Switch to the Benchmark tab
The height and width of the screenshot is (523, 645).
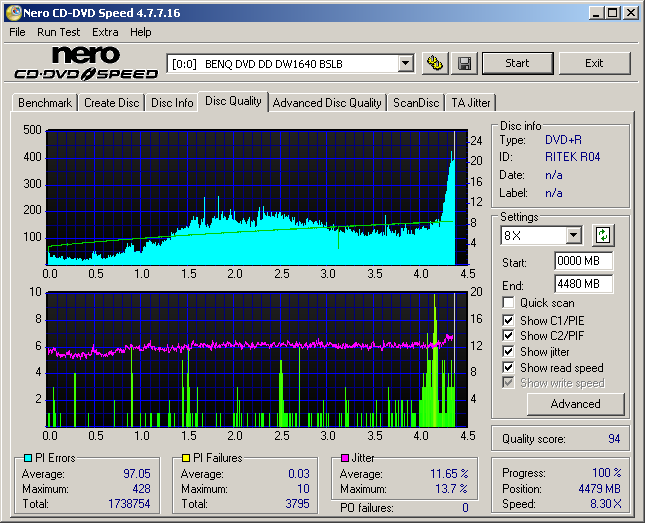pyautogui.click(x=45, y=103)
